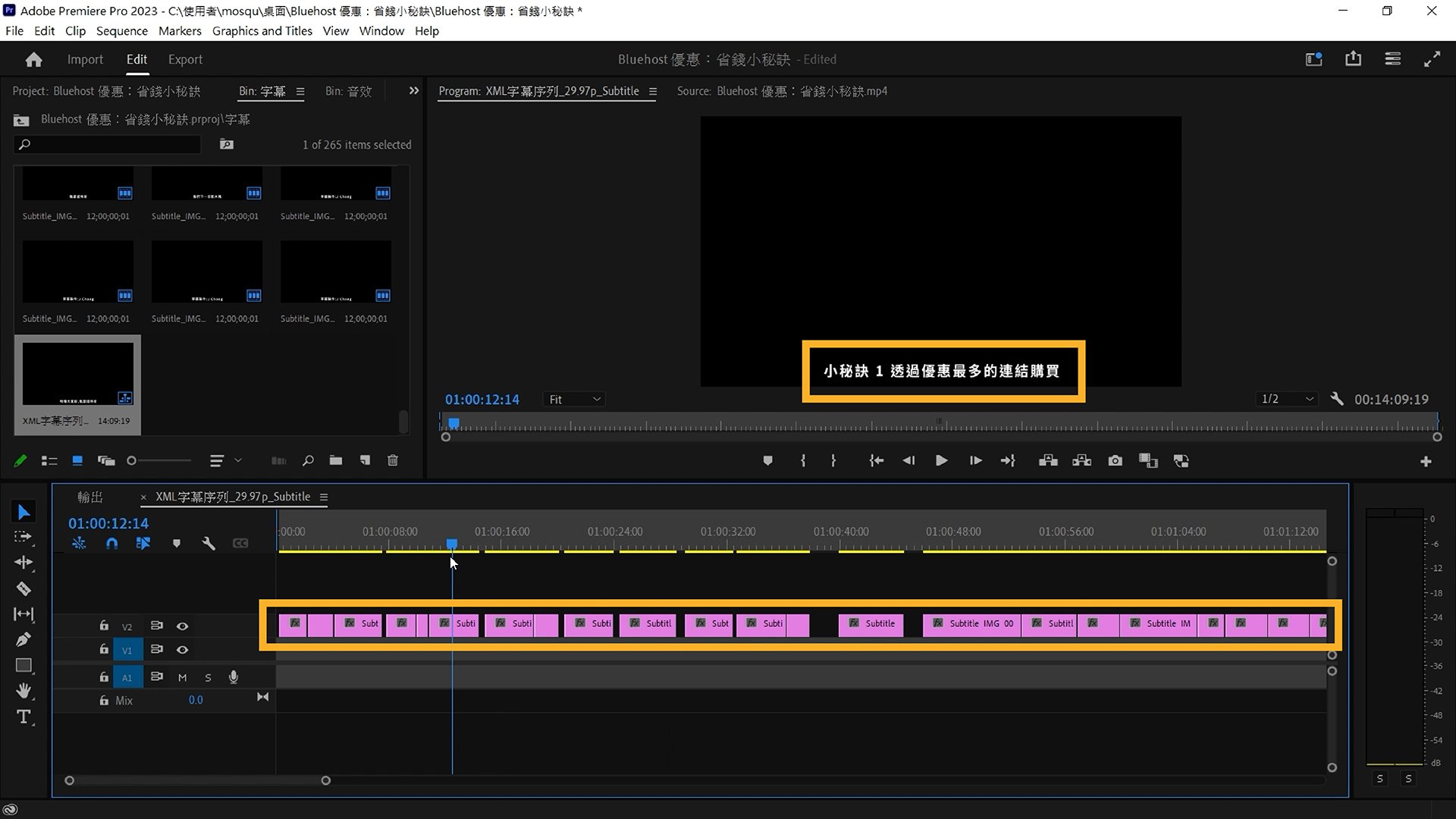Open Program monitor panel menu
The width and height of the screenshot is (1456, 819).
click(653, 92)
